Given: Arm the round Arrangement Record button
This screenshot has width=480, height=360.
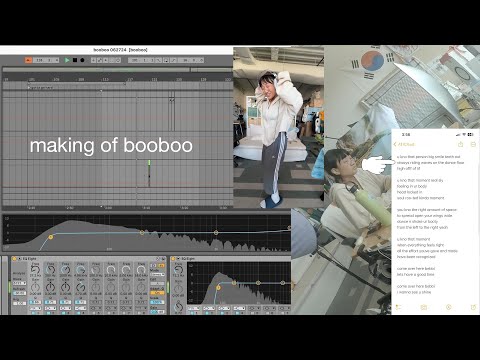Looking at the screenshot, I should click(x=82, y=60).
